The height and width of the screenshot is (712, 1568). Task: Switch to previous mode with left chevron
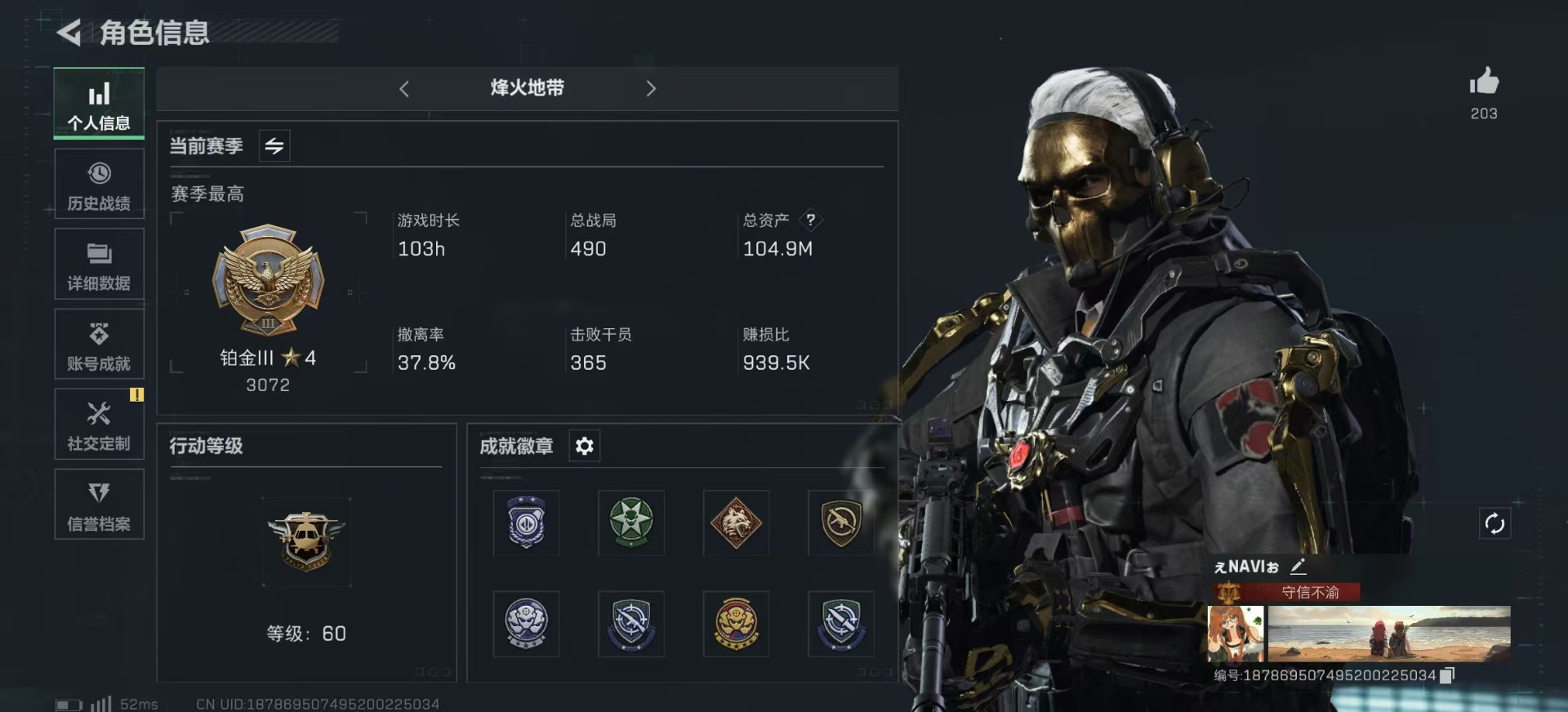coord(404,88)
